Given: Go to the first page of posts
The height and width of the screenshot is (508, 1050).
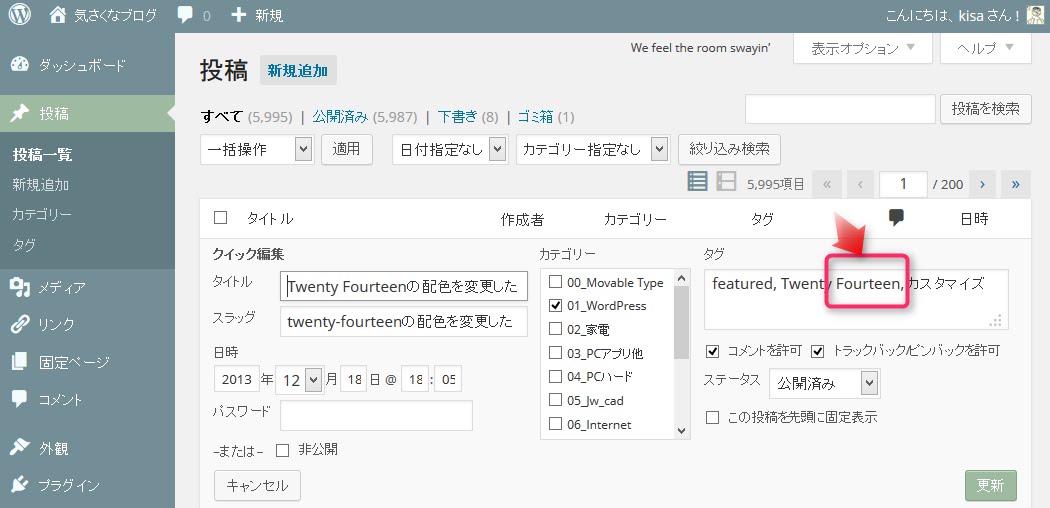Looking at the screenshot, I should pos(827,184).
